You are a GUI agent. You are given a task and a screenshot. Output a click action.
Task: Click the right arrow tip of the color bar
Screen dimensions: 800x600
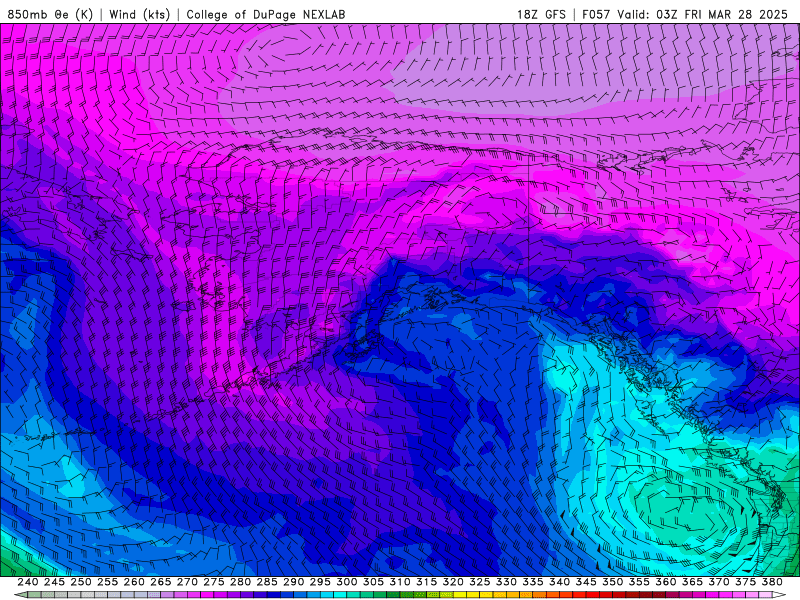778,595
